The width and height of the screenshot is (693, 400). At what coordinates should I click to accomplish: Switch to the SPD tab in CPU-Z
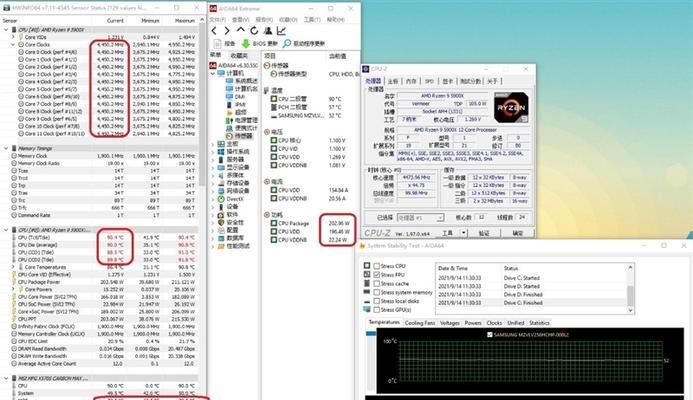(x=429, y=81)
